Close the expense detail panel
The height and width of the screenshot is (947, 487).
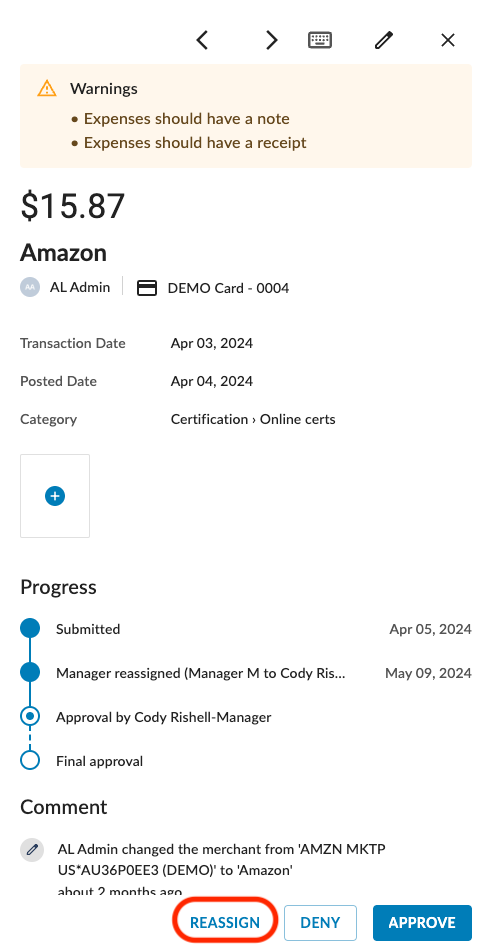tap(448, 40)
